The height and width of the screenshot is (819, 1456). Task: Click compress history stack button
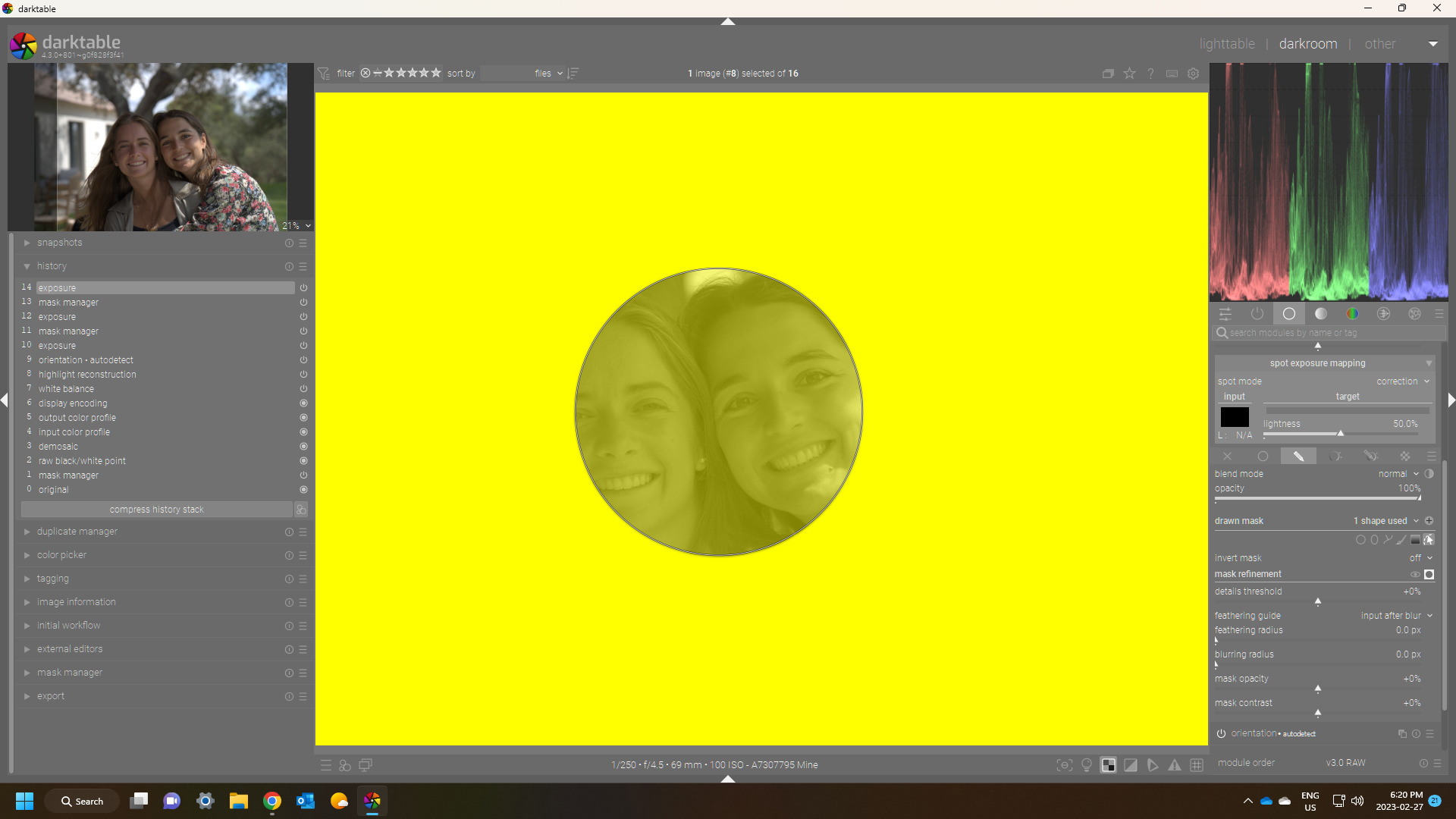pyautogui.click(x=156, y=510)
